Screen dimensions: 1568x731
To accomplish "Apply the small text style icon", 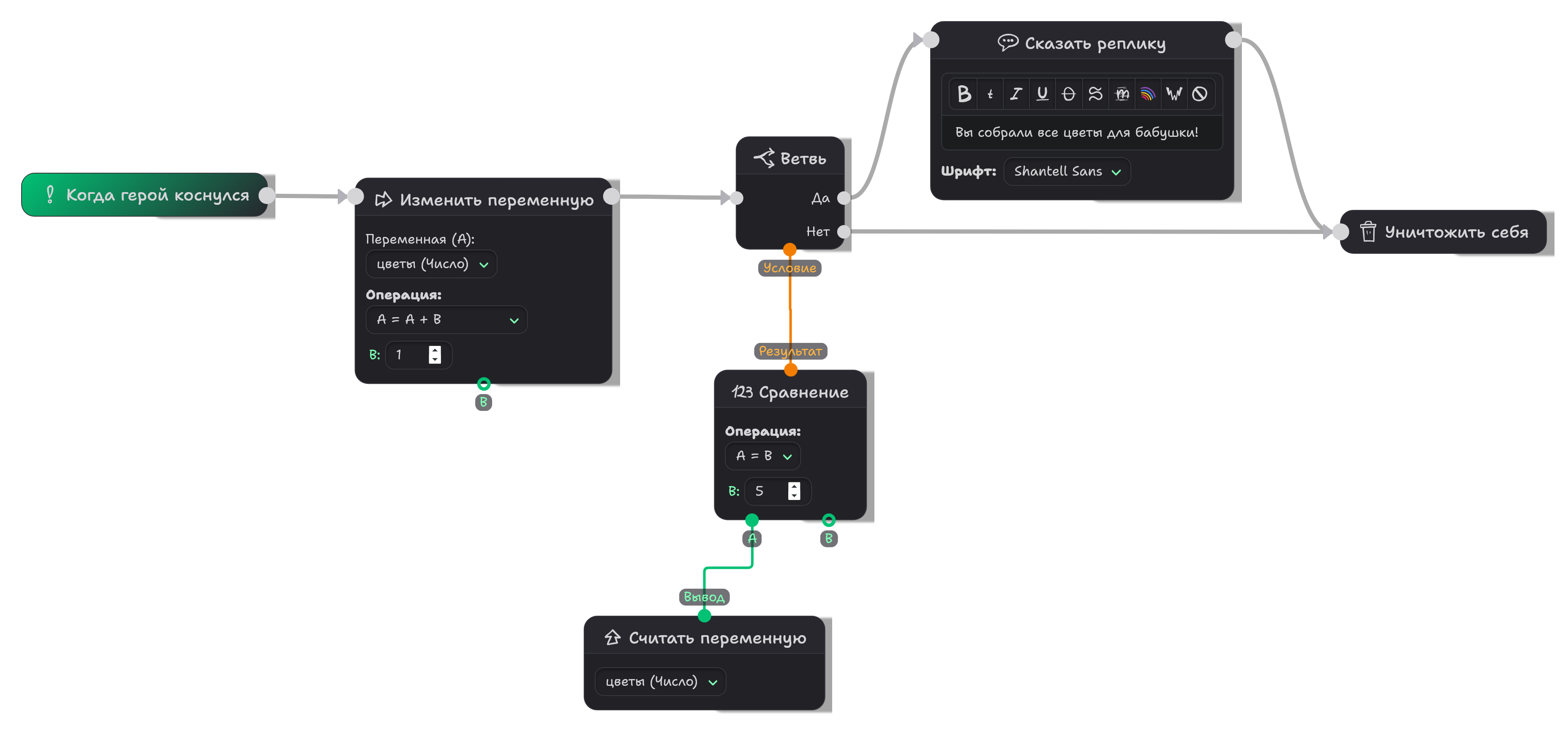I will point(990,94).
